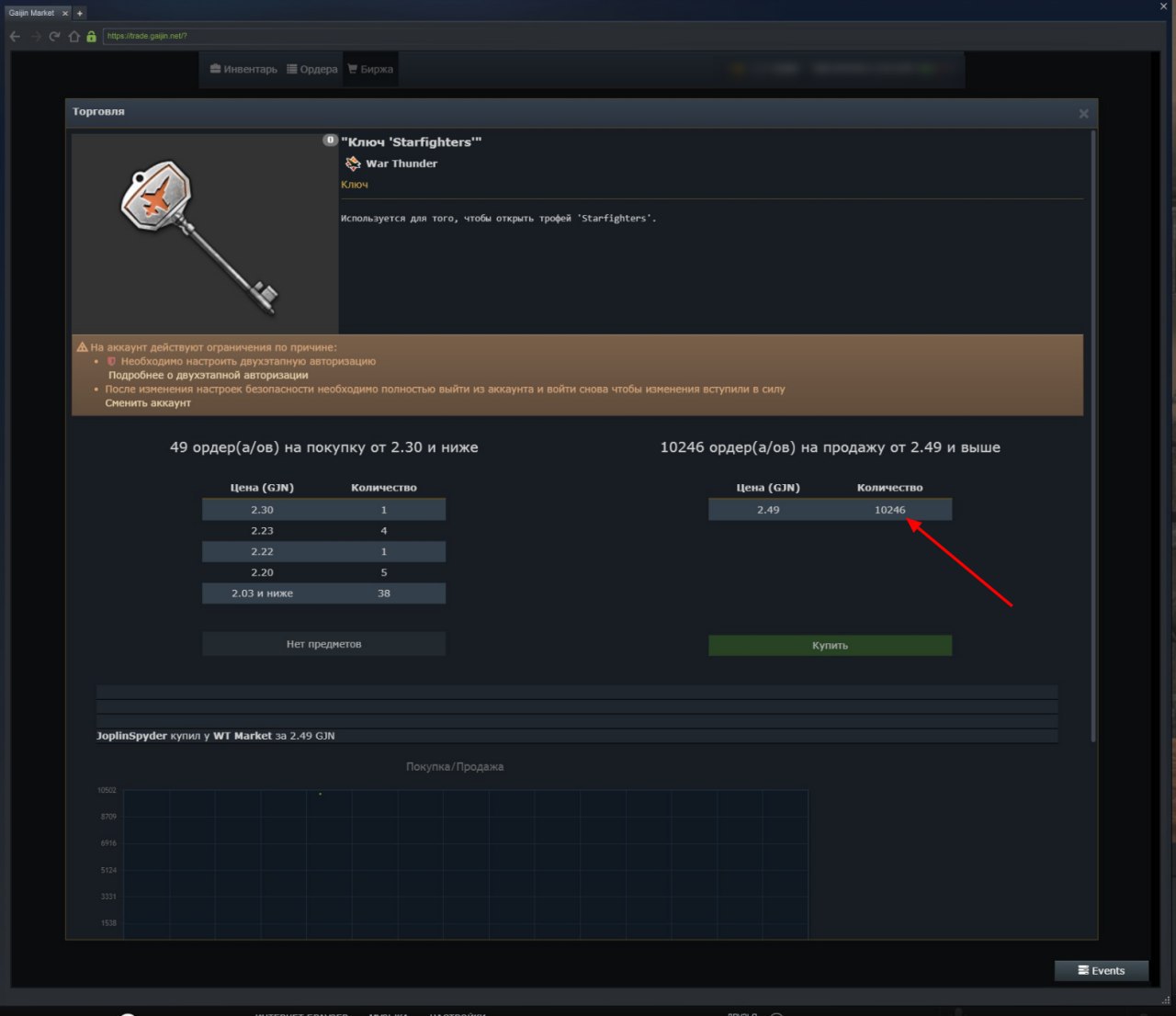Click the Покупка/Продажа chart title
The height and width of the screenshot is (1016, 1176).
tap(455, 766)
